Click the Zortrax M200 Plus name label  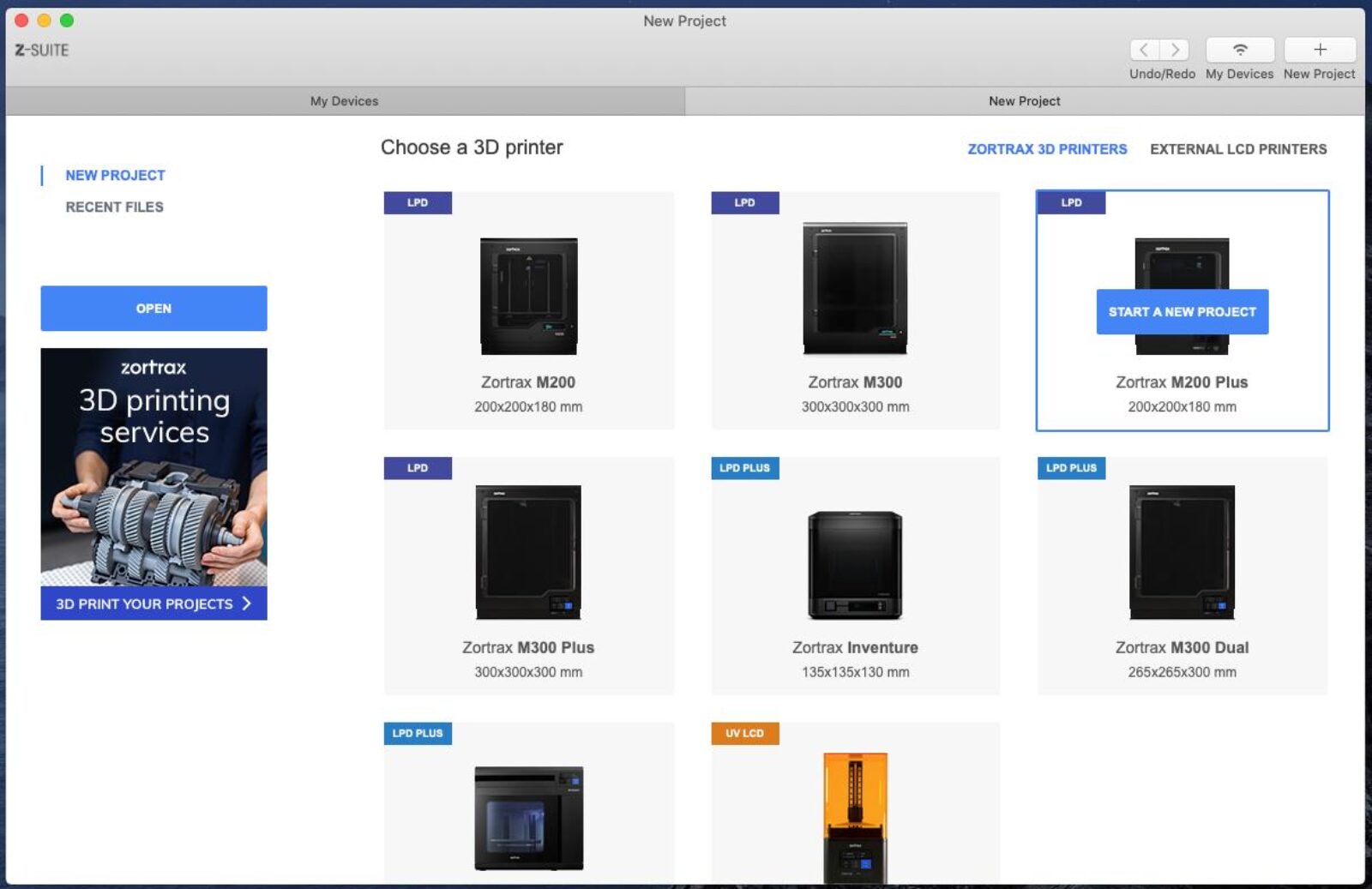point(1182,382)
